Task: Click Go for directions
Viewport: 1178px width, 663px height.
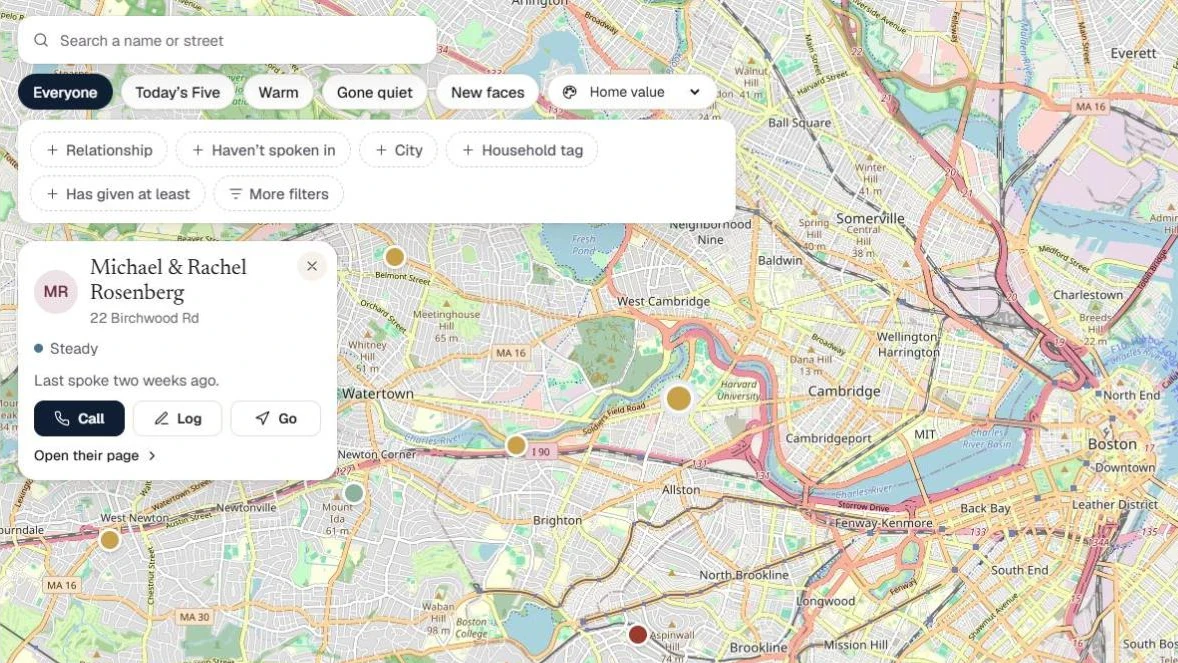Action: (x=276, y=419)
